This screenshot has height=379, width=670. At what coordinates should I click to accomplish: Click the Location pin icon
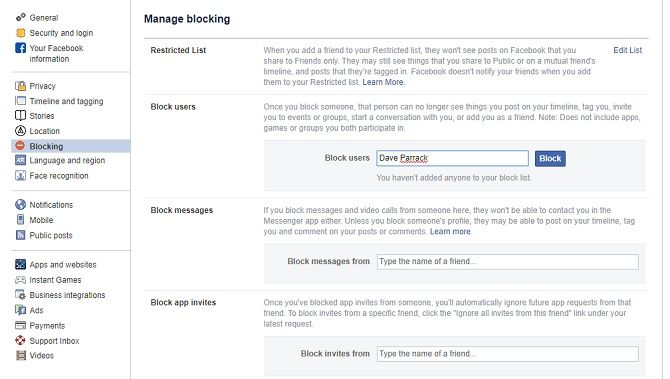[x=21, y=131]
